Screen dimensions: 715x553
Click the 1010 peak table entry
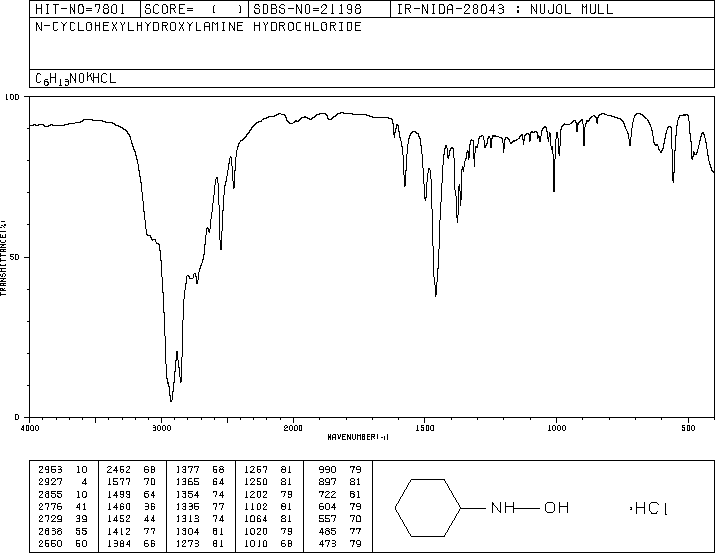269,543
